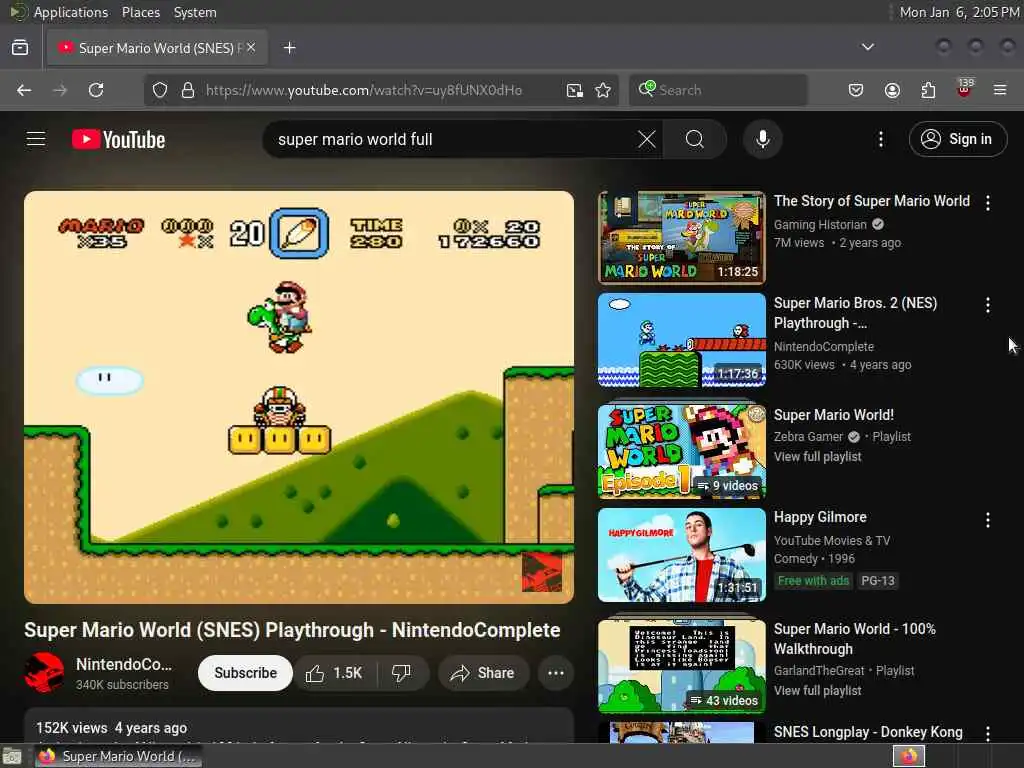Image resolution: width=1024 pixels, height=768 pixels.
Task: Open a new browser tab
Action: click(x=289, y=48)
